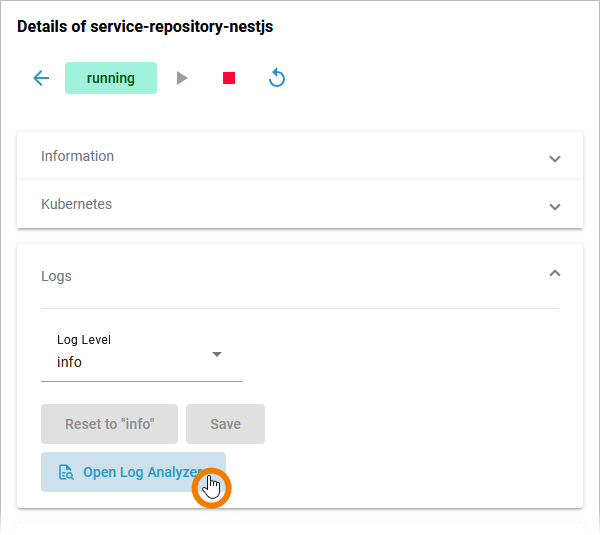Select the current "info" log level value

click(70, 362)
